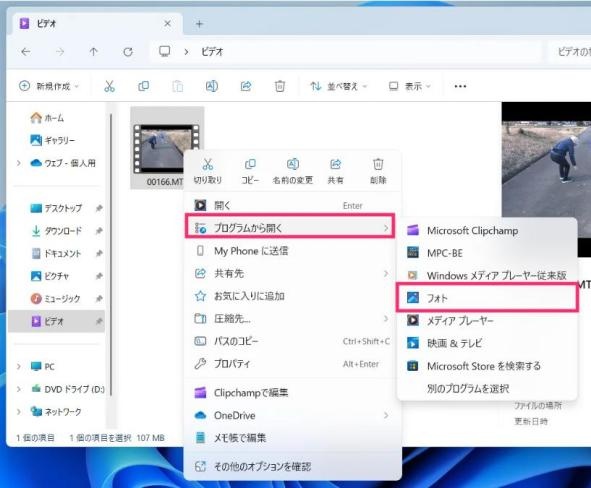Open with Microsoft Clipchamp
The height and width of the screenshot is (488, 591).
point(487,231)
